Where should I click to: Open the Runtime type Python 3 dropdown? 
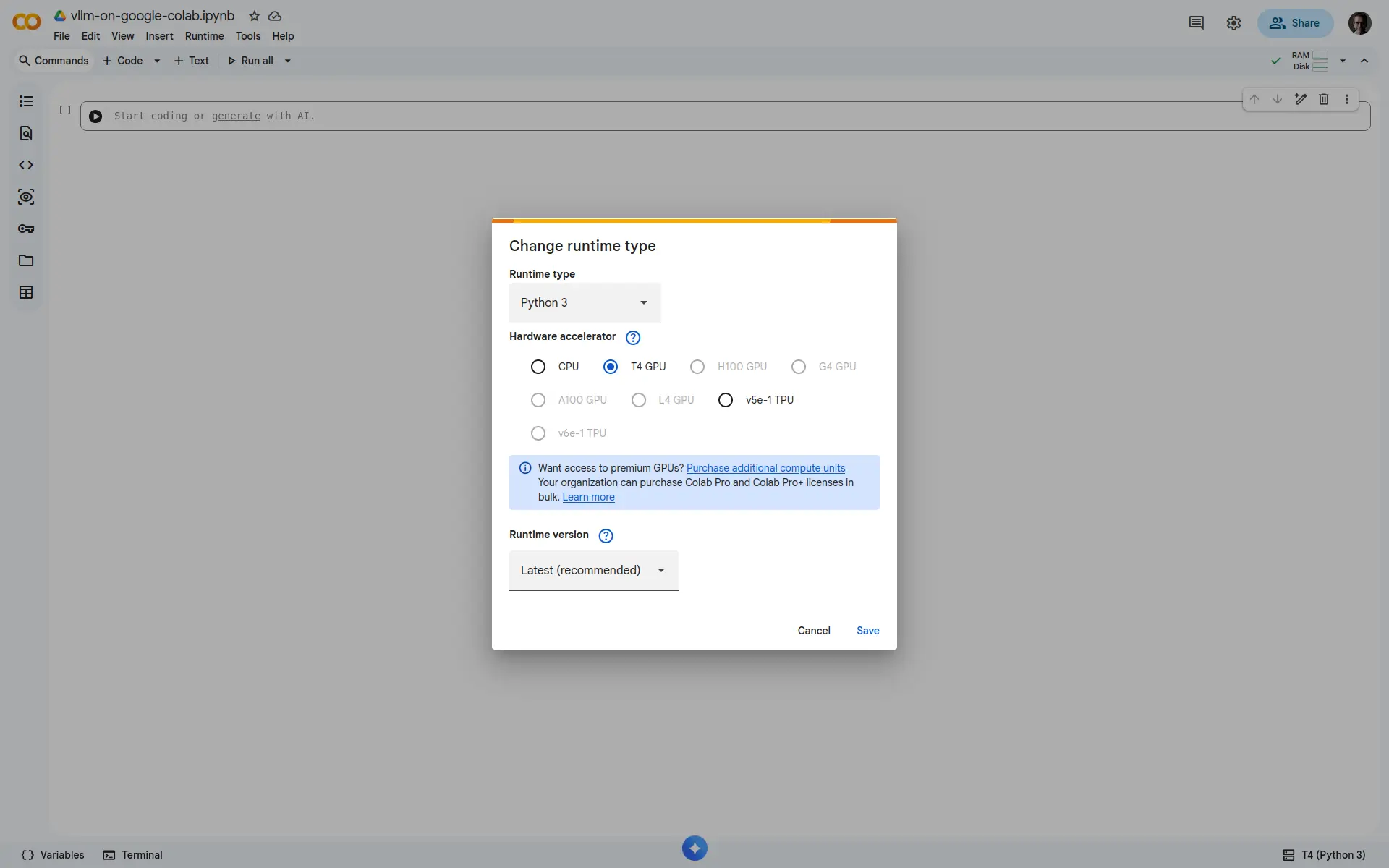(585, 303)
